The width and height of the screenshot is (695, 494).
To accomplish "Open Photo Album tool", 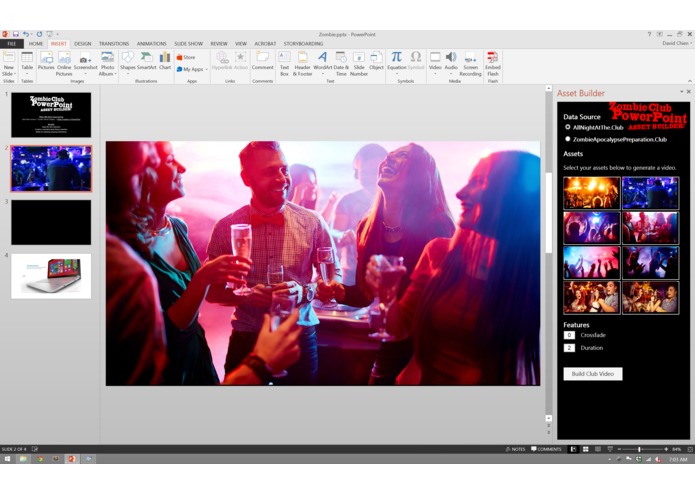I will click(107, 63).
